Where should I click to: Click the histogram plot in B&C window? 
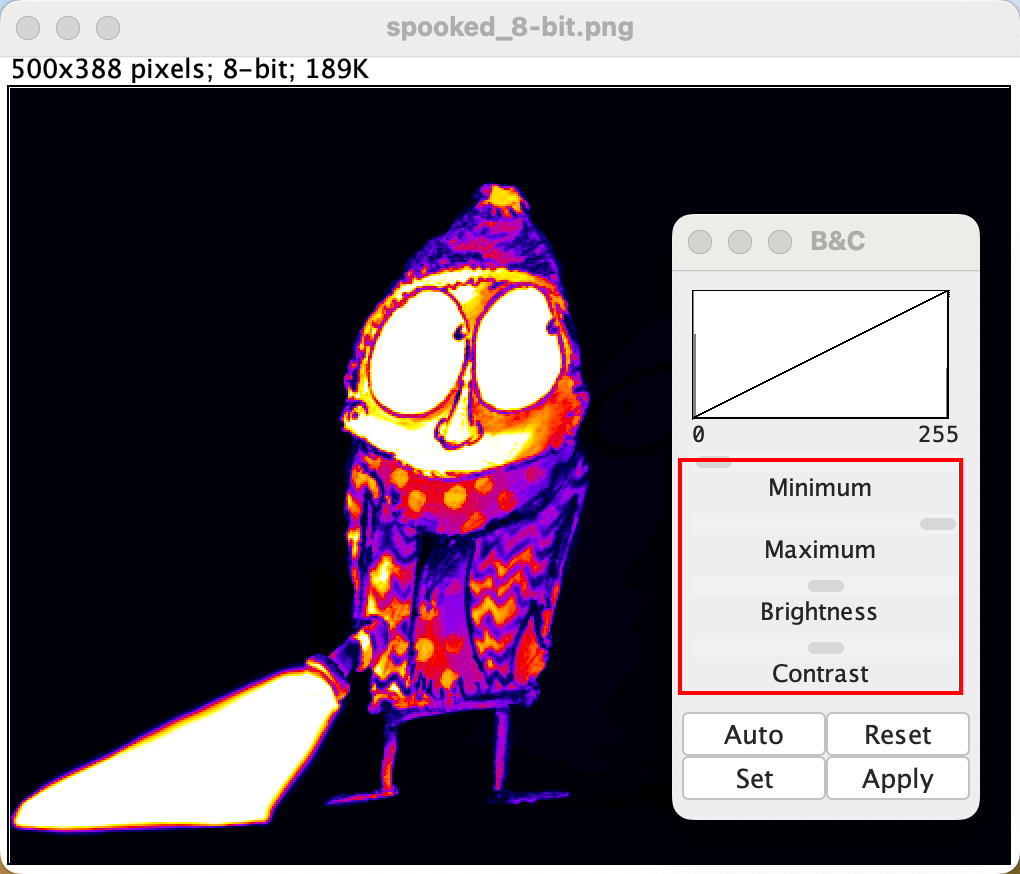pos(820,354)
